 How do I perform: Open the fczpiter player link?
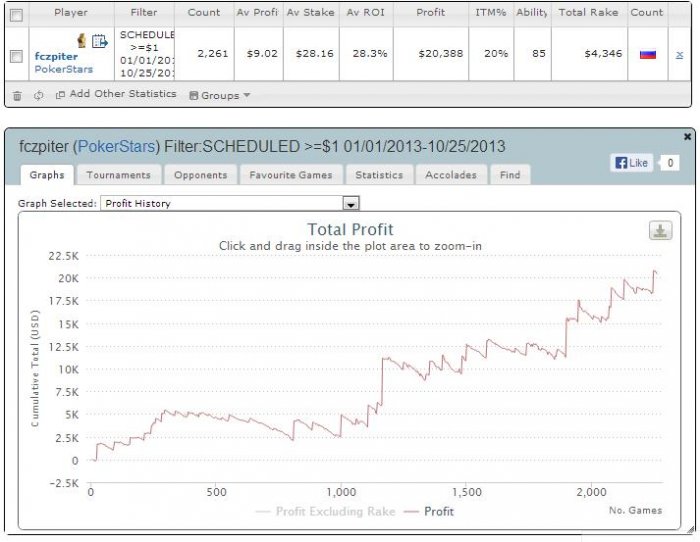click(56, 57)
